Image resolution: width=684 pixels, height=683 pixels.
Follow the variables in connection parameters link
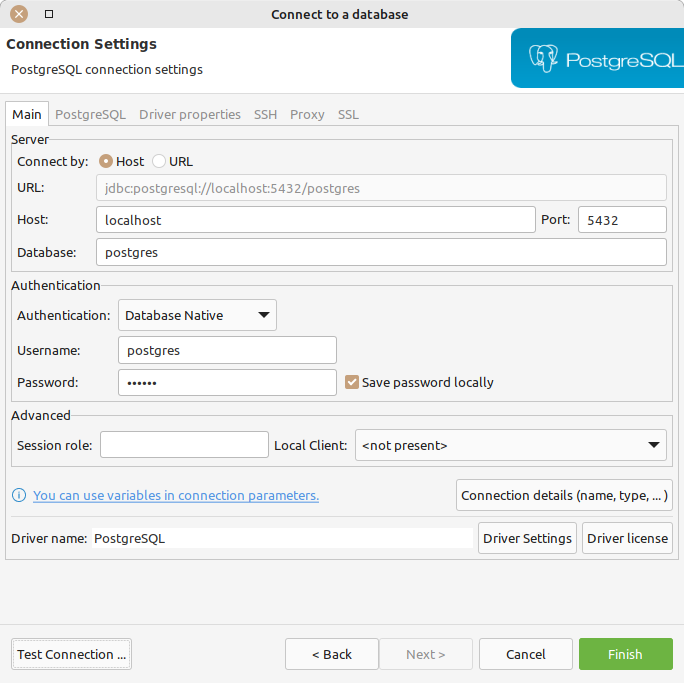pos(176,495)
